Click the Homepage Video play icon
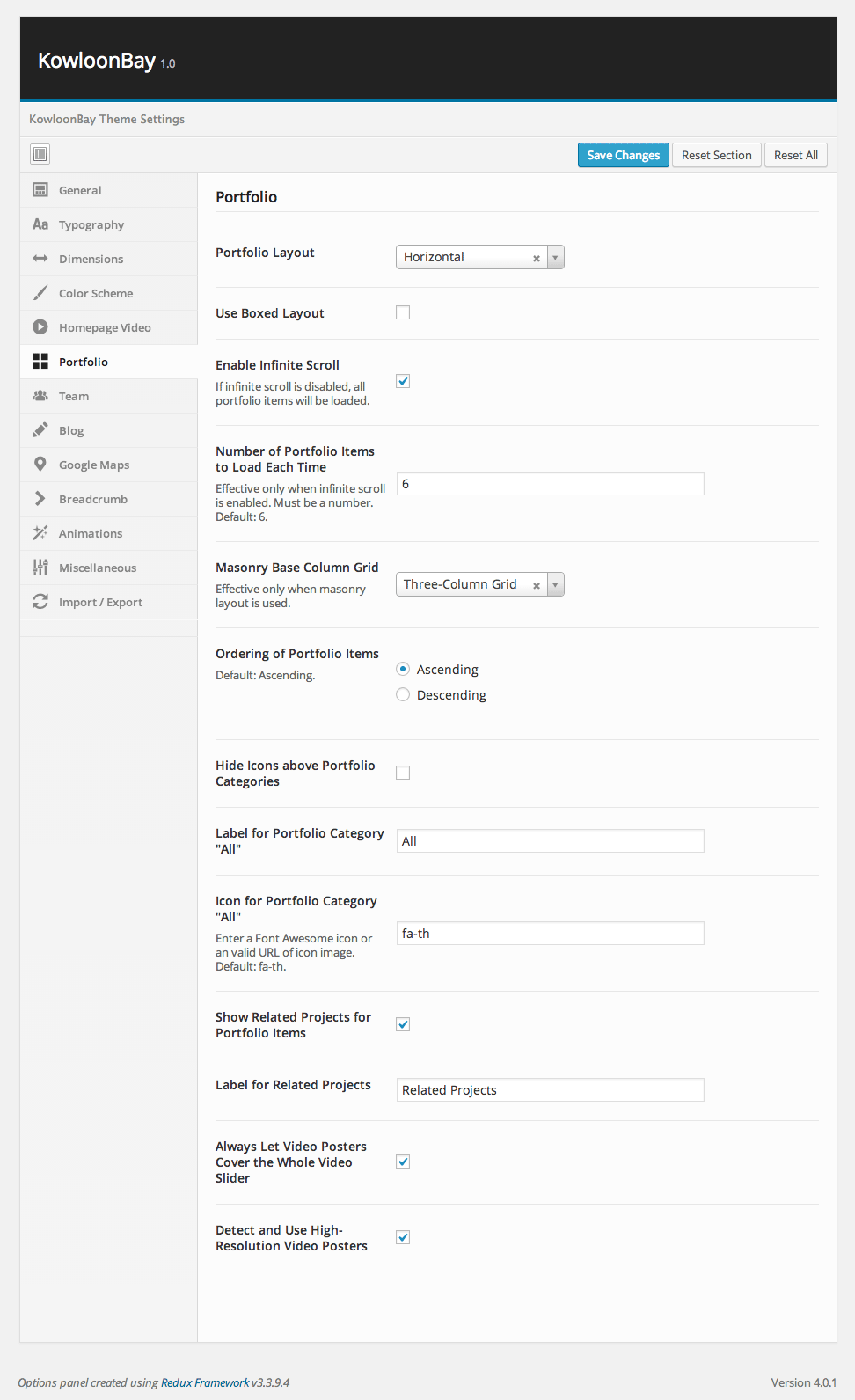855x1400 pixels. tap(40, 327)
